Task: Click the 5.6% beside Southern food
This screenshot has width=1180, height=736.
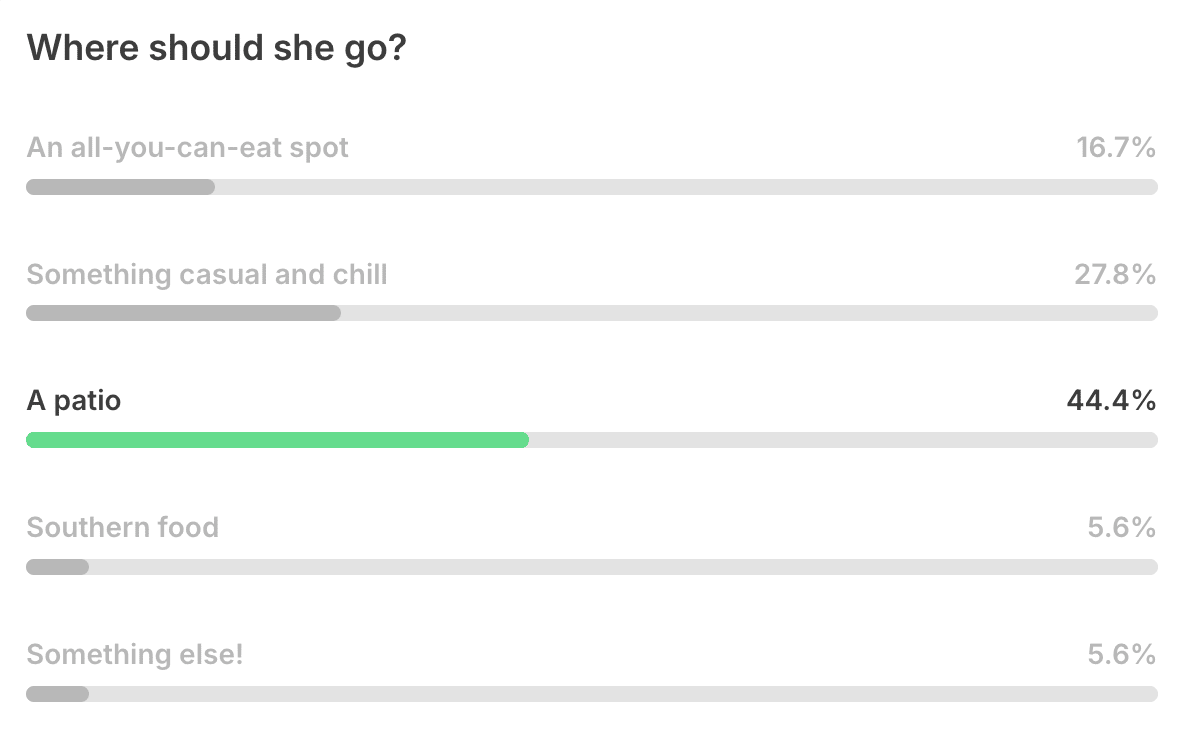Action: [x=1122, y=528]
